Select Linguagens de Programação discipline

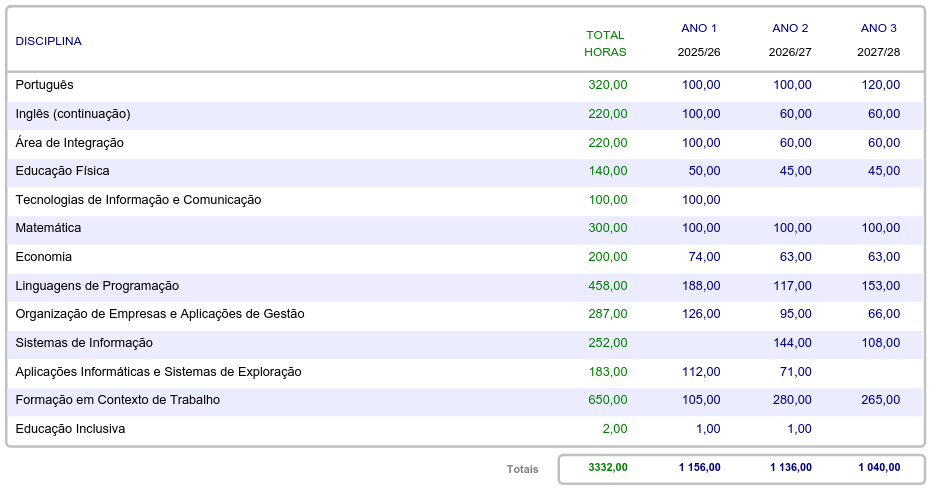coord(97,286)
